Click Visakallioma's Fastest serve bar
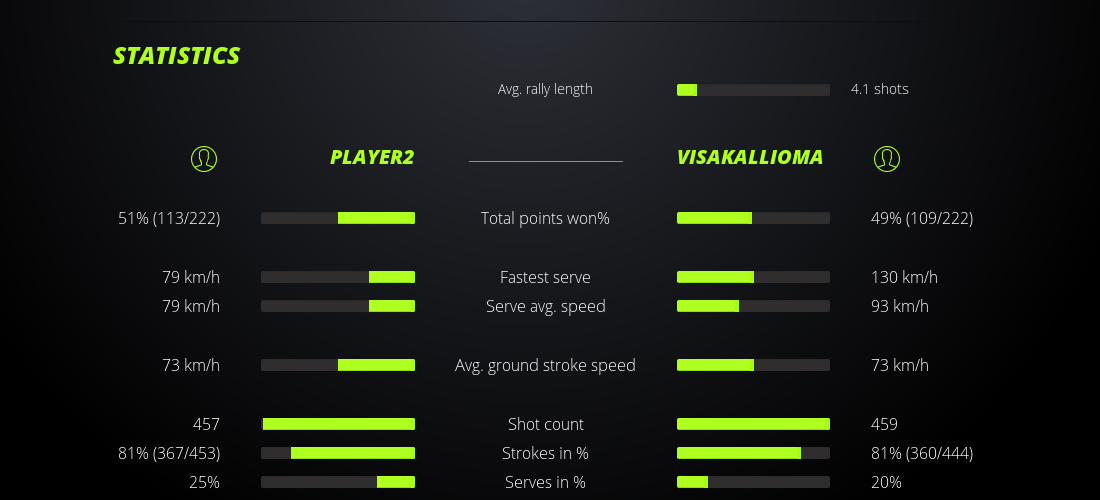 753,277
